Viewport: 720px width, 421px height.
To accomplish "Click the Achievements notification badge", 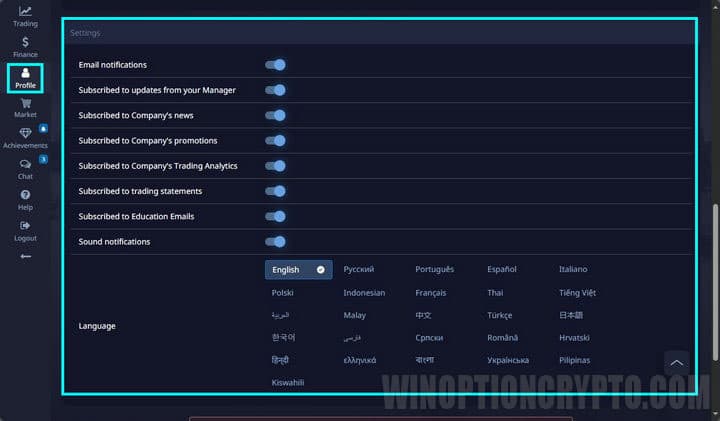I will point(43,129).
